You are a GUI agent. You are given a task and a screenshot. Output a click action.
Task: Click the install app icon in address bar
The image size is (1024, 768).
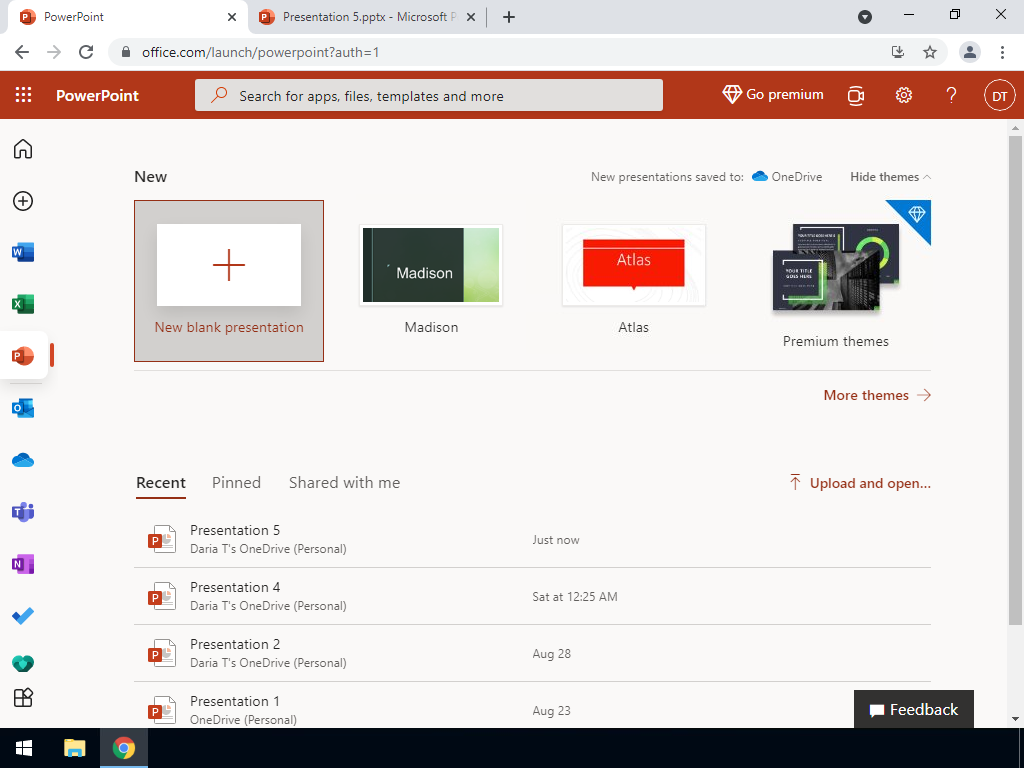click(x=898, y=52)
